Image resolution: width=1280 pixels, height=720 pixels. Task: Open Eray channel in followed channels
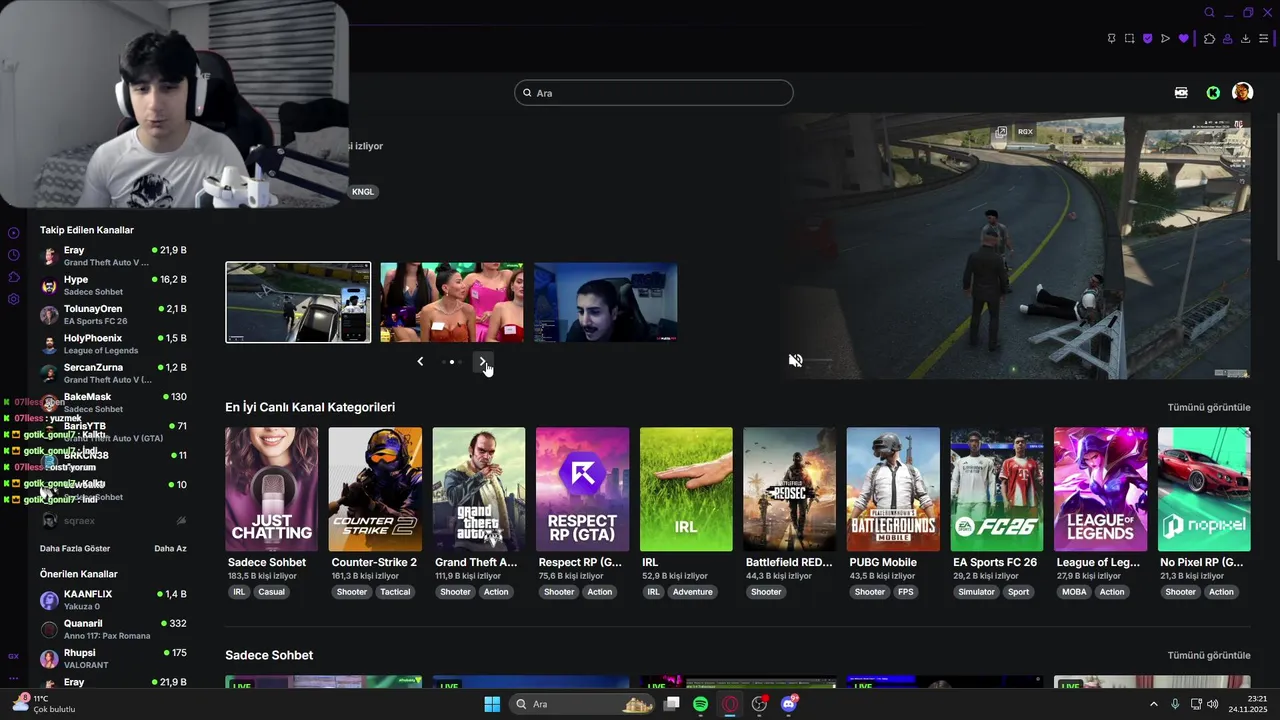coord(113,256)
